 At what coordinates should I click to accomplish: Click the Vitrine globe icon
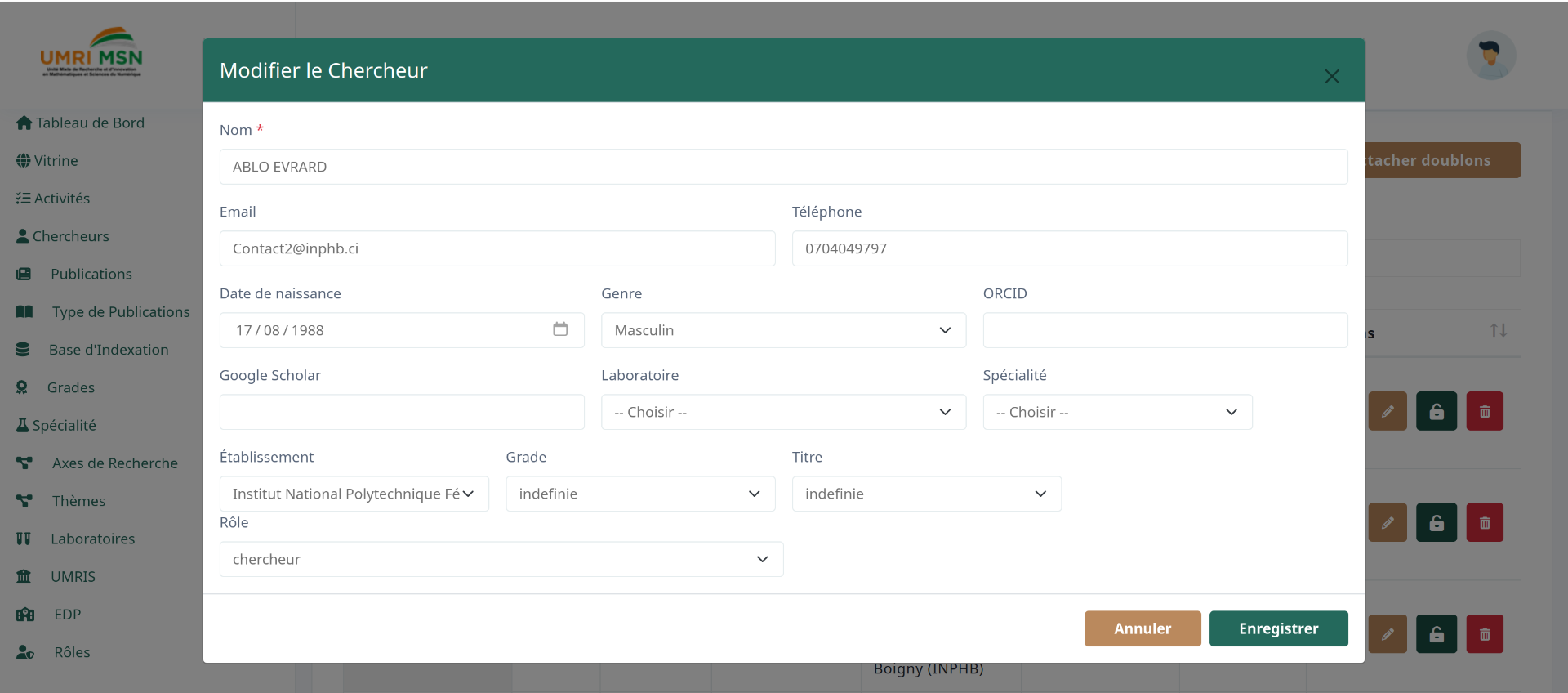point(24,161)
